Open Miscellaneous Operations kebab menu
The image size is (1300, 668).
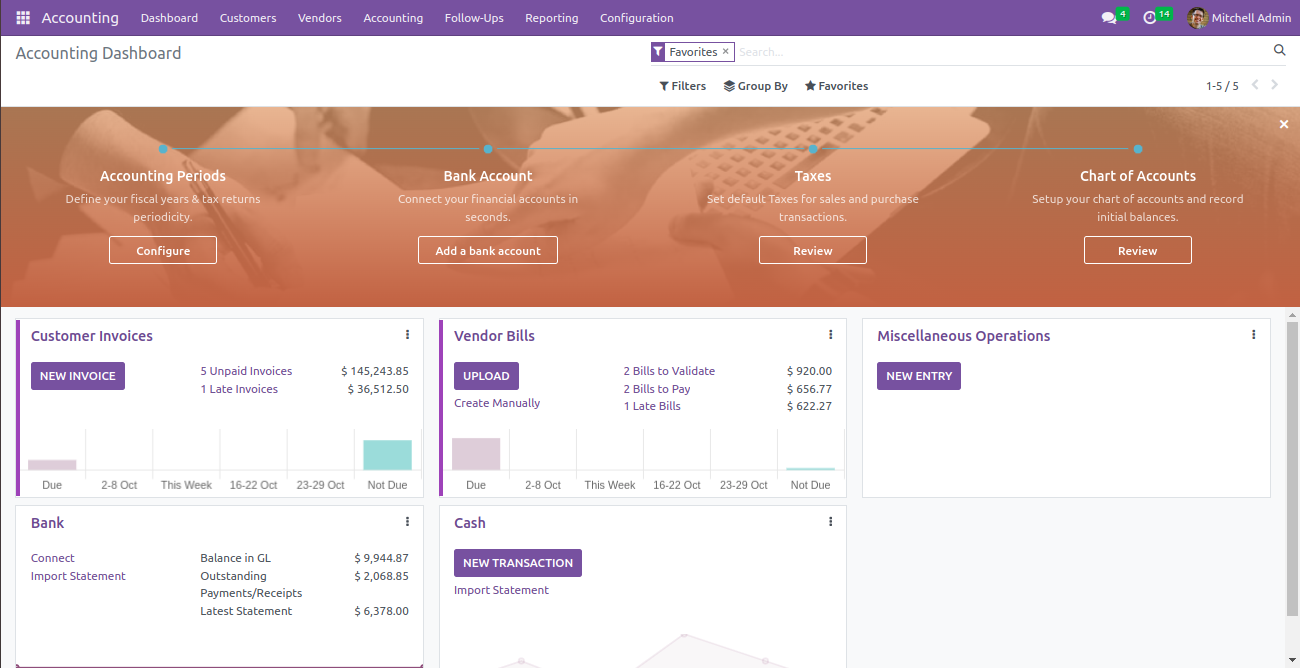(x=1253, y=335)
